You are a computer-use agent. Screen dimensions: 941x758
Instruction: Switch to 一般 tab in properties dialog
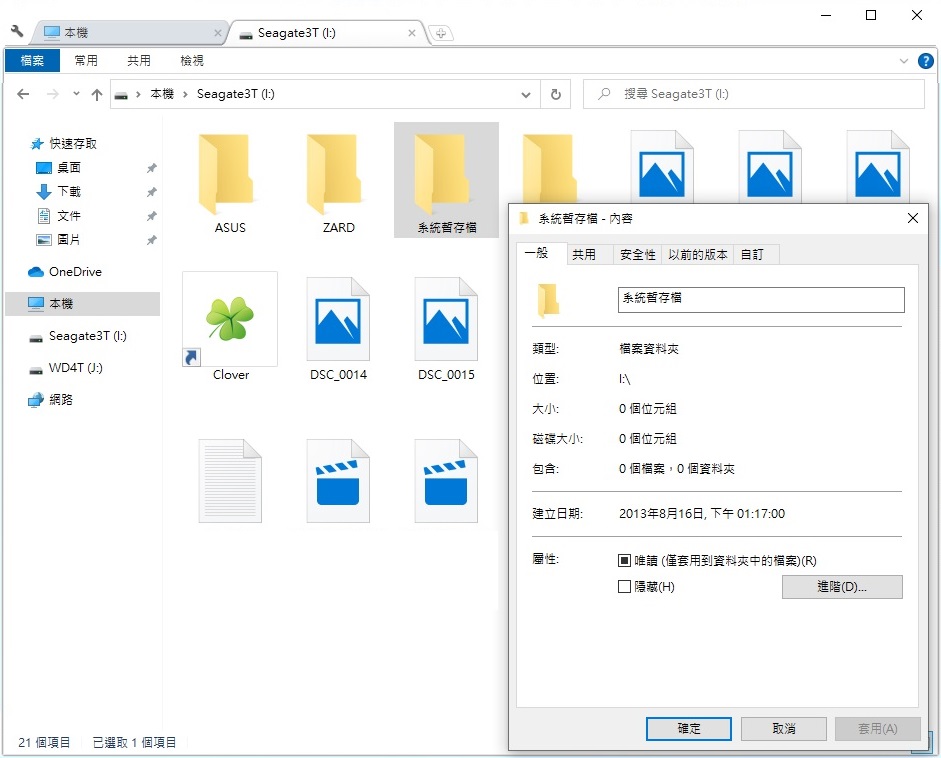[x=541, y=253]
